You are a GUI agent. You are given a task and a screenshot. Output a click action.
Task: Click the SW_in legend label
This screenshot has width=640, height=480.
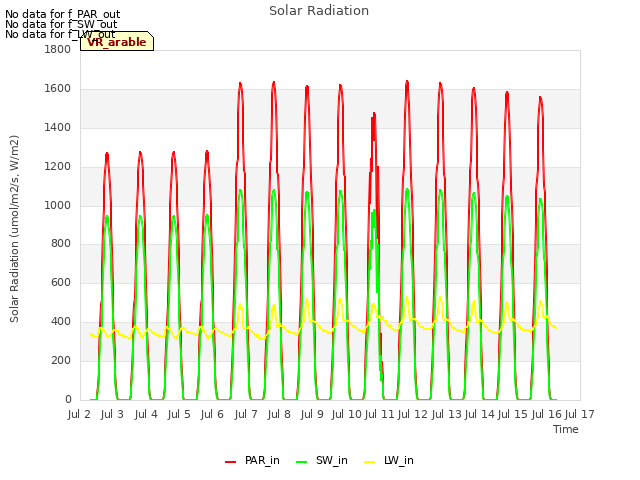pos(331,460)
